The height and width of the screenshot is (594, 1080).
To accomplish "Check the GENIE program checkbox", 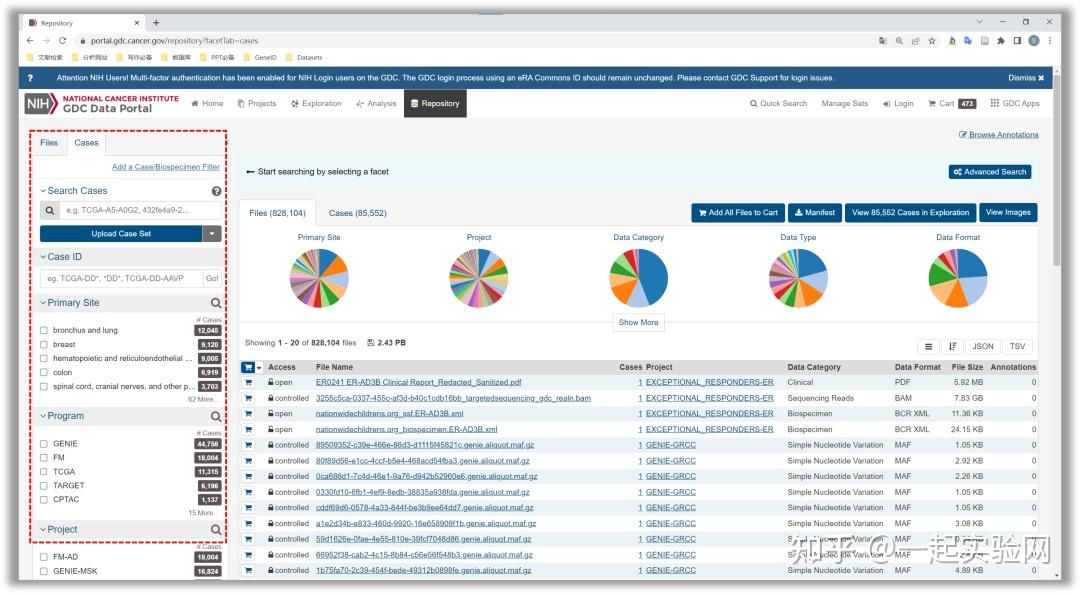I will [43, 444].
